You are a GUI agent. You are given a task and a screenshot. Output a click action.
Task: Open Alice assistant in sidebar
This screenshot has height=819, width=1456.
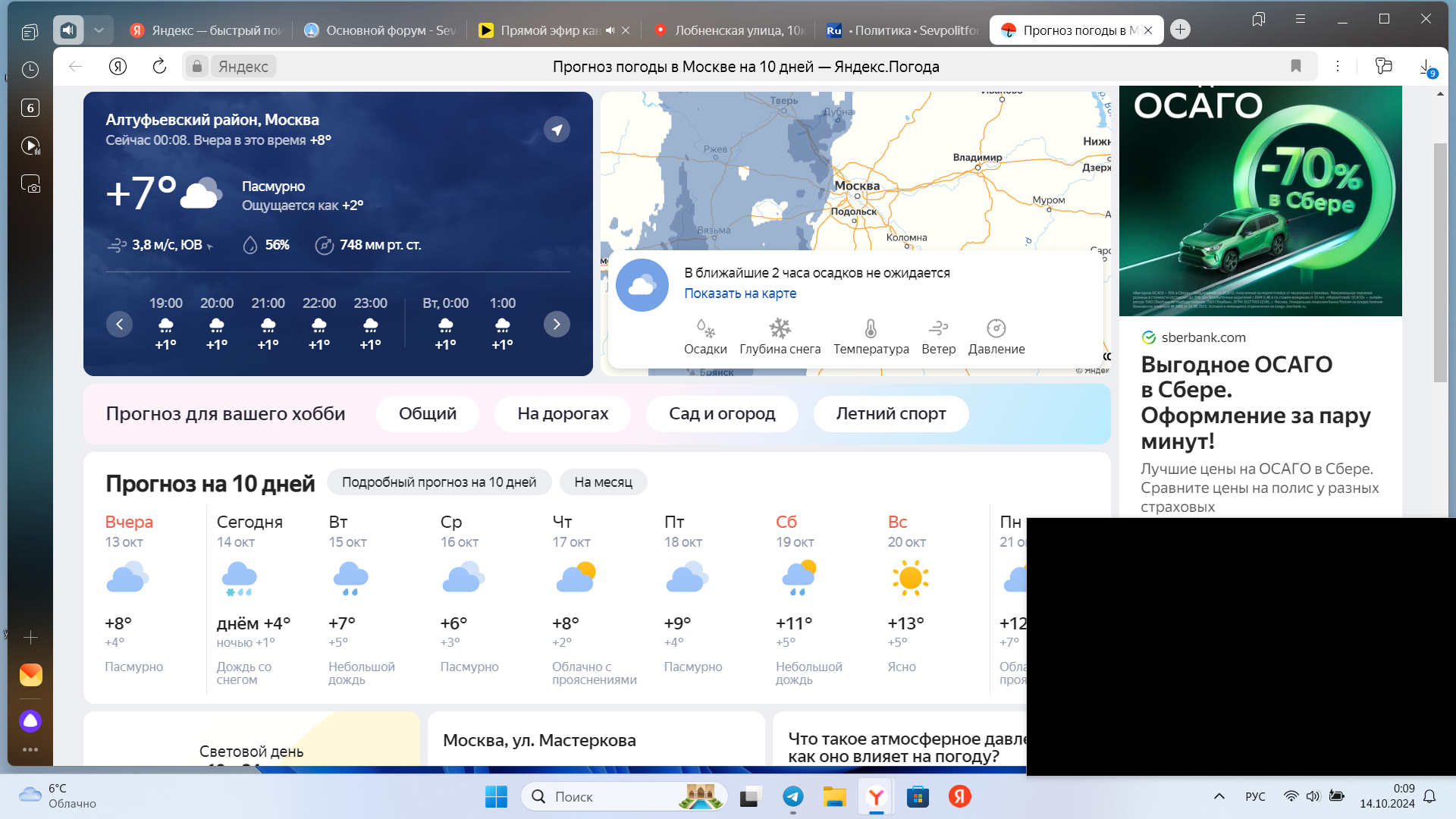coord(30,720)
